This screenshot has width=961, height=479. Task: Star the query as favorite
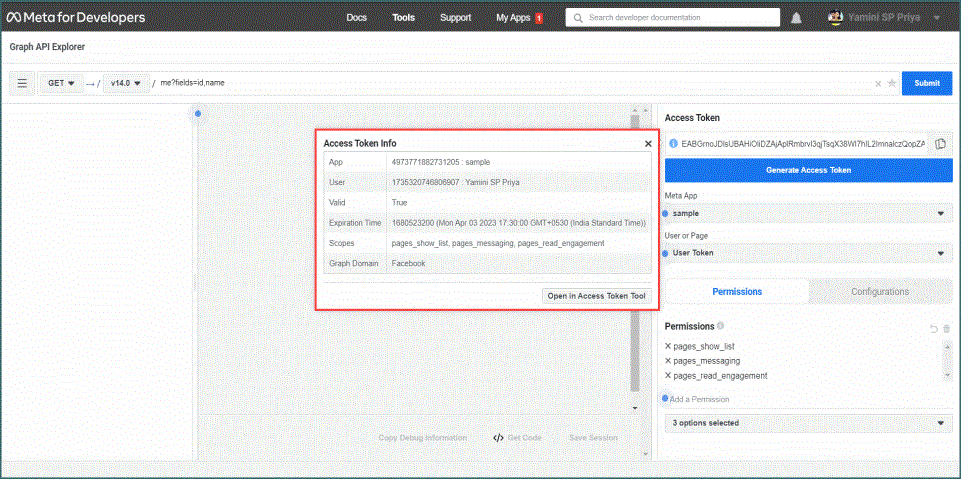click(891, 83)
